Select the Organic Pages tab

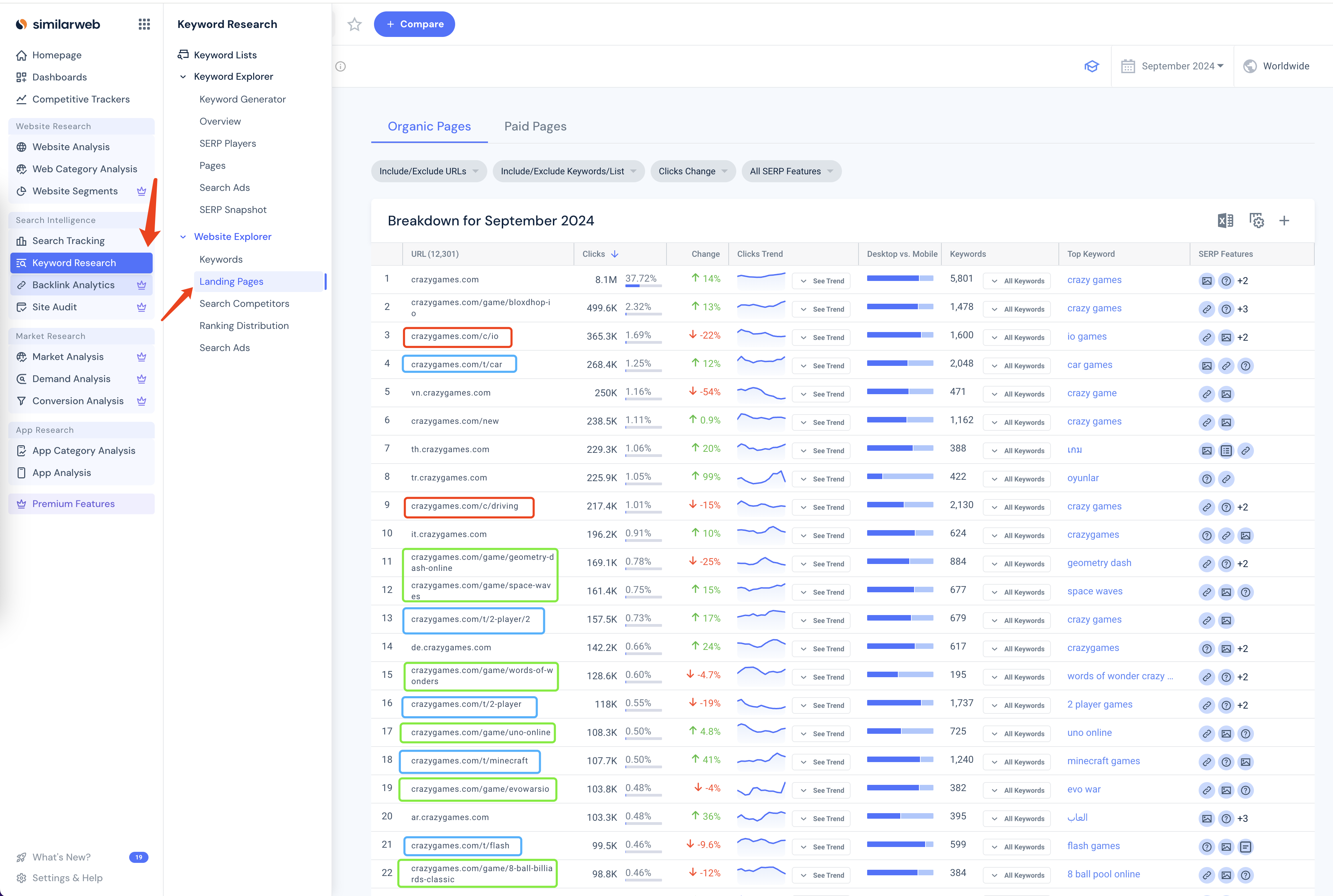429,126
